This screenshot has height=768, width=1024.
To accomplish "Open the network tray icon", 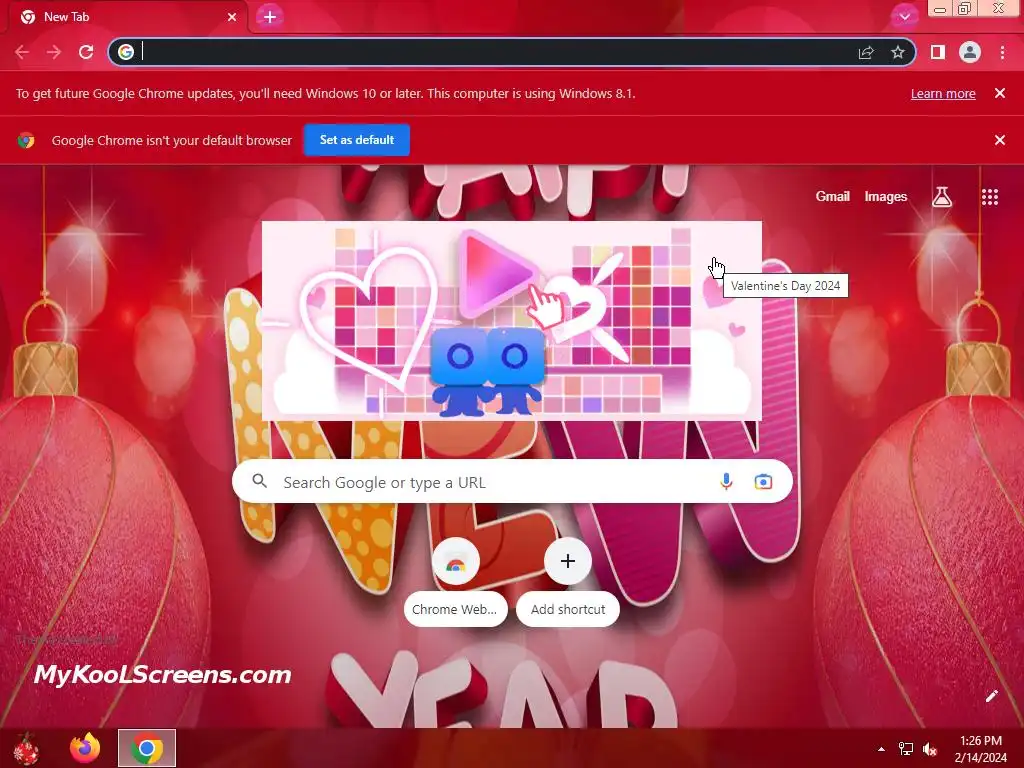I will tap(906, 749).
